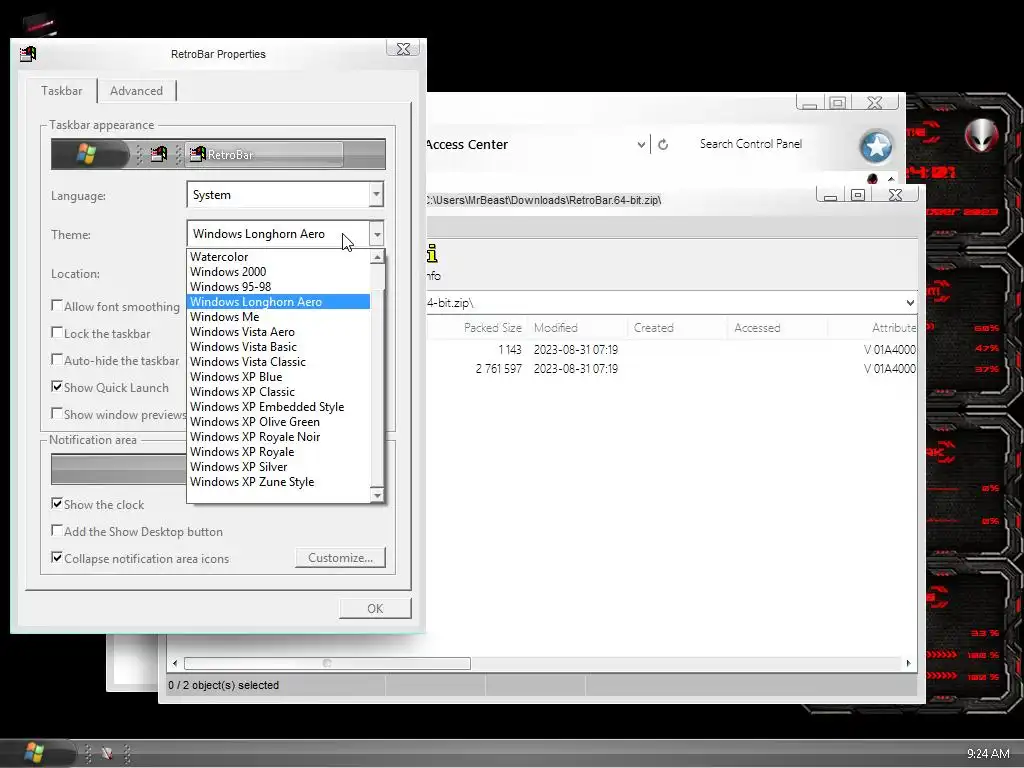
Task: Uncheck Show the clock
Action: point(57,504)
